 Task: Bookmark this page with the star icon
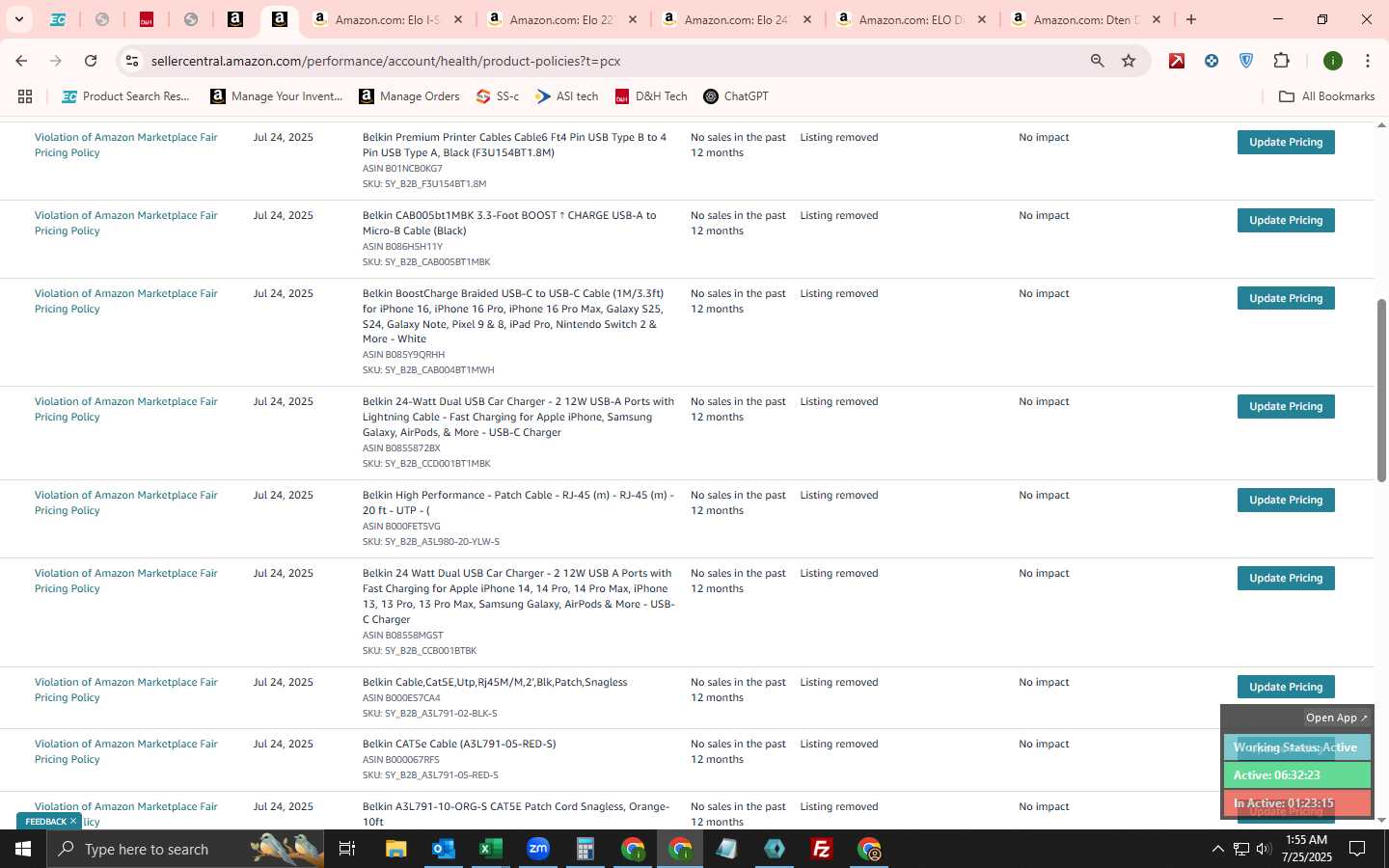pos(1129,61)
